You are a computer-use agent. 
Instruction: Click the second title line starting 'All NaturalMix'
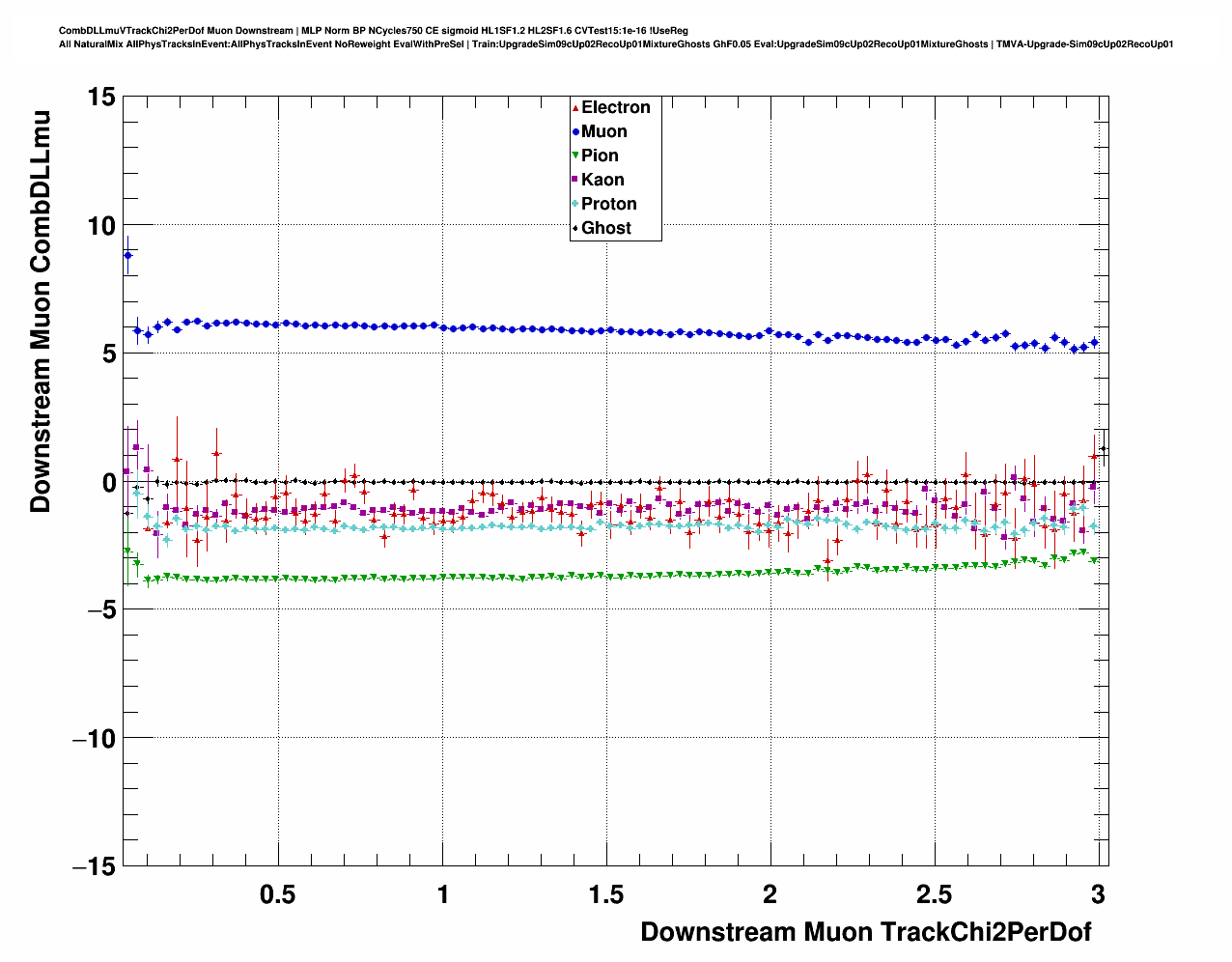pos(615,44)
